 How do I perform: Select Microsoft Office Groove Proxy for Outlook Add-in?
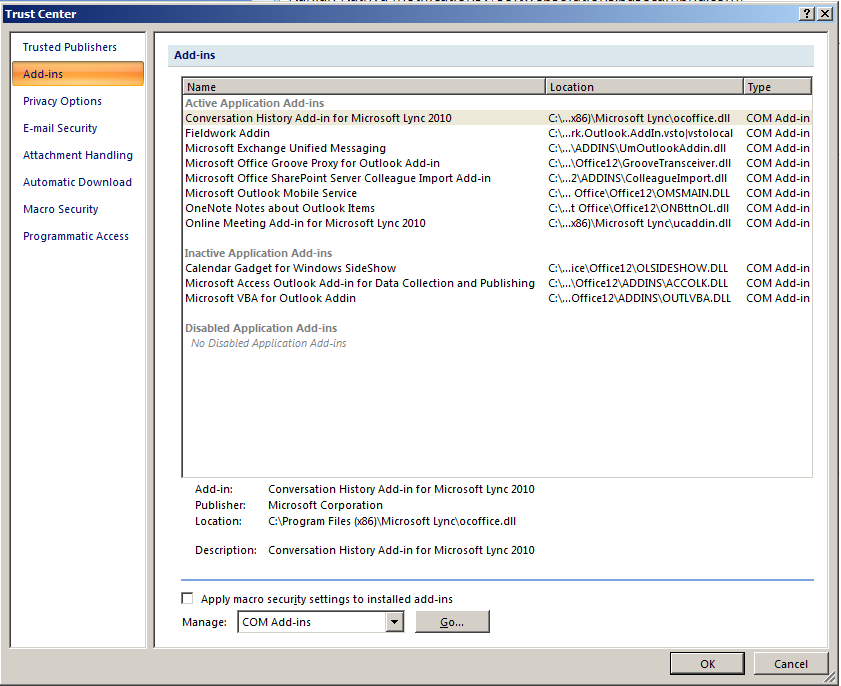497,163
